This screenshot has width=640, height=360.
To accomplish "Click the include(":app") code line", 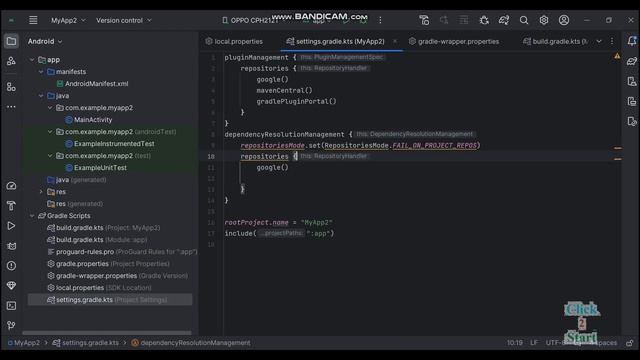I will (279, 233).
